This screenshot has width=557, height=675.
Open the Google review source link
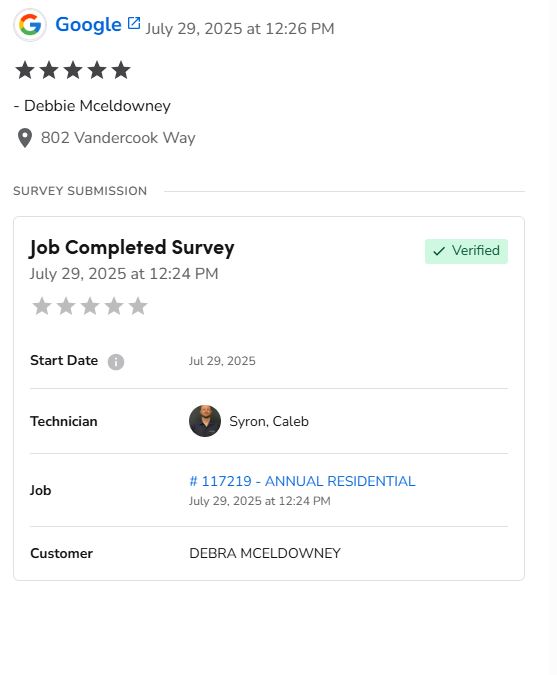88,25
